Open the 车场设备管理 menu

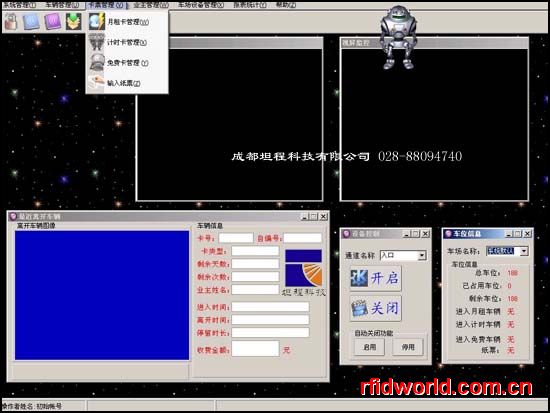point(201,5)
